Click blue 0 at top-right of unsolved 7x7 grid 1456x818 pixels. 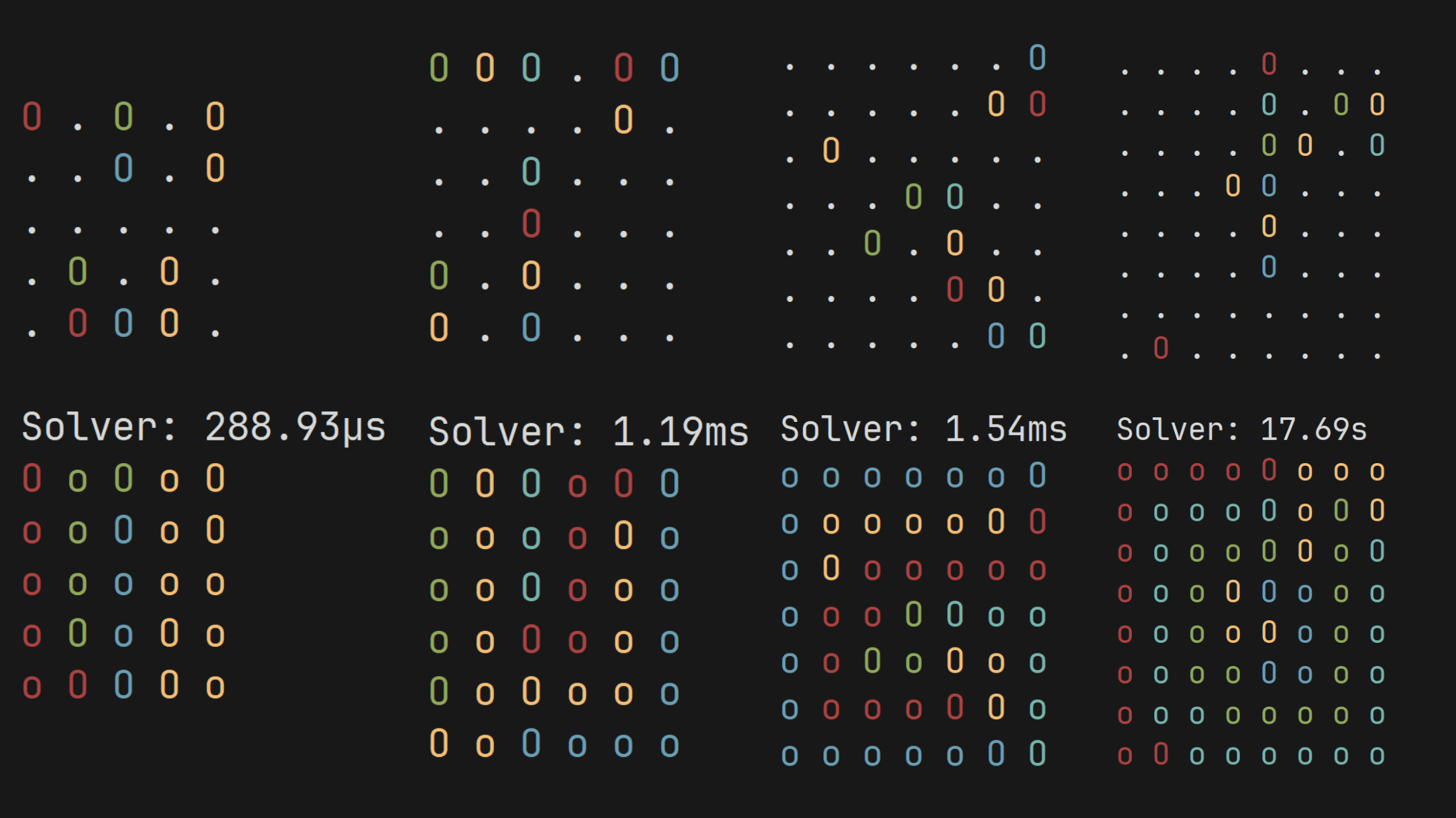(1037, 58)
